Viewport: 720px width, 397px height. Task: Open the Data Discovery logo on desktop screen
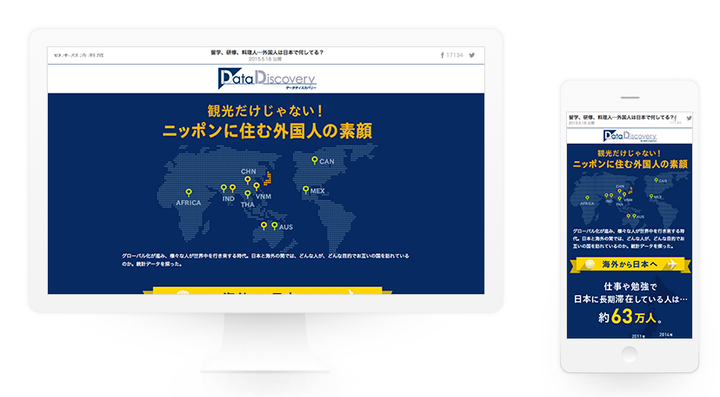coord(267,78)
